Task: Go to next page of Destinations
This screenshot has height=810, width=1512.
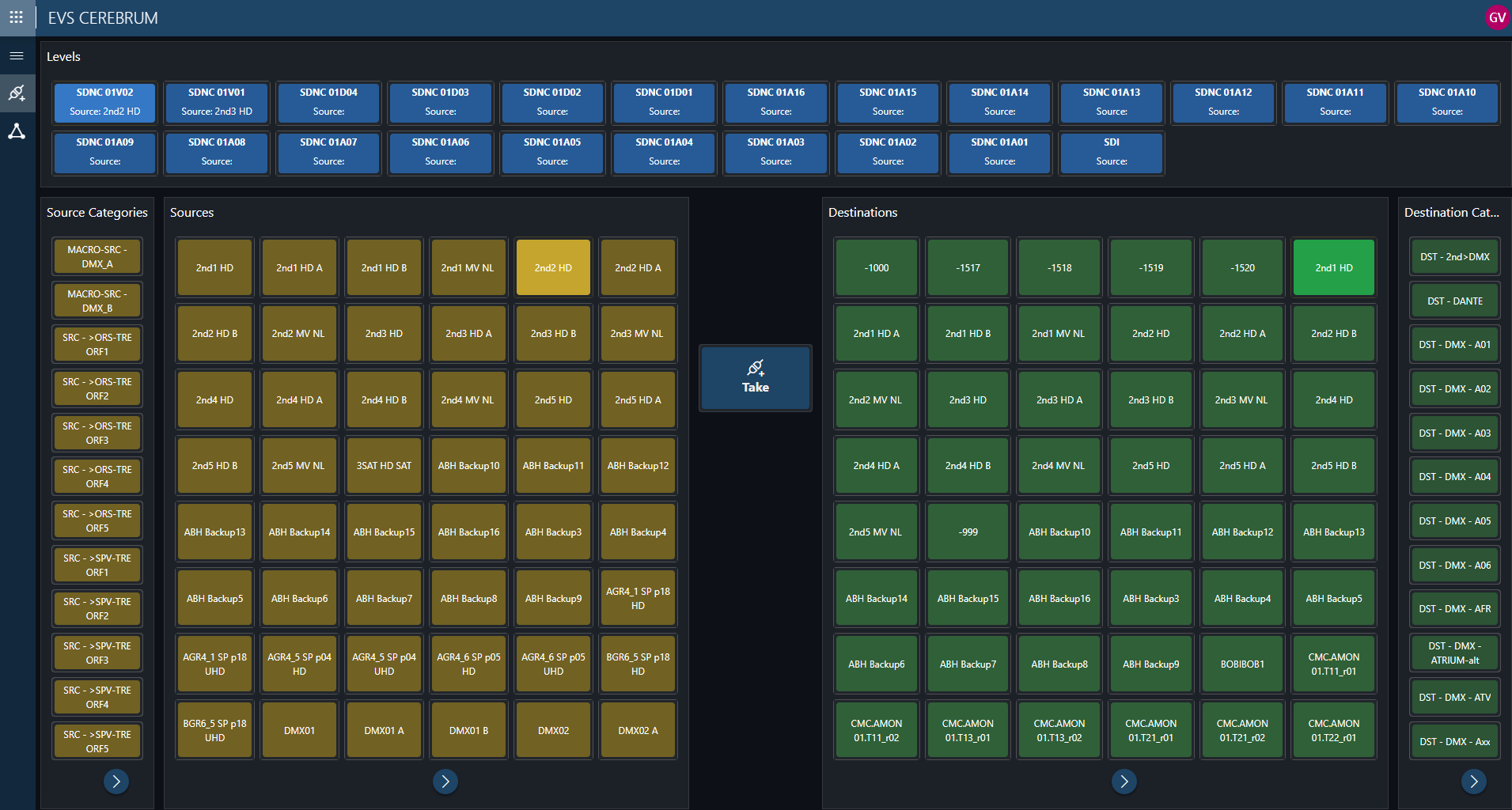Action: point(1124,782)
